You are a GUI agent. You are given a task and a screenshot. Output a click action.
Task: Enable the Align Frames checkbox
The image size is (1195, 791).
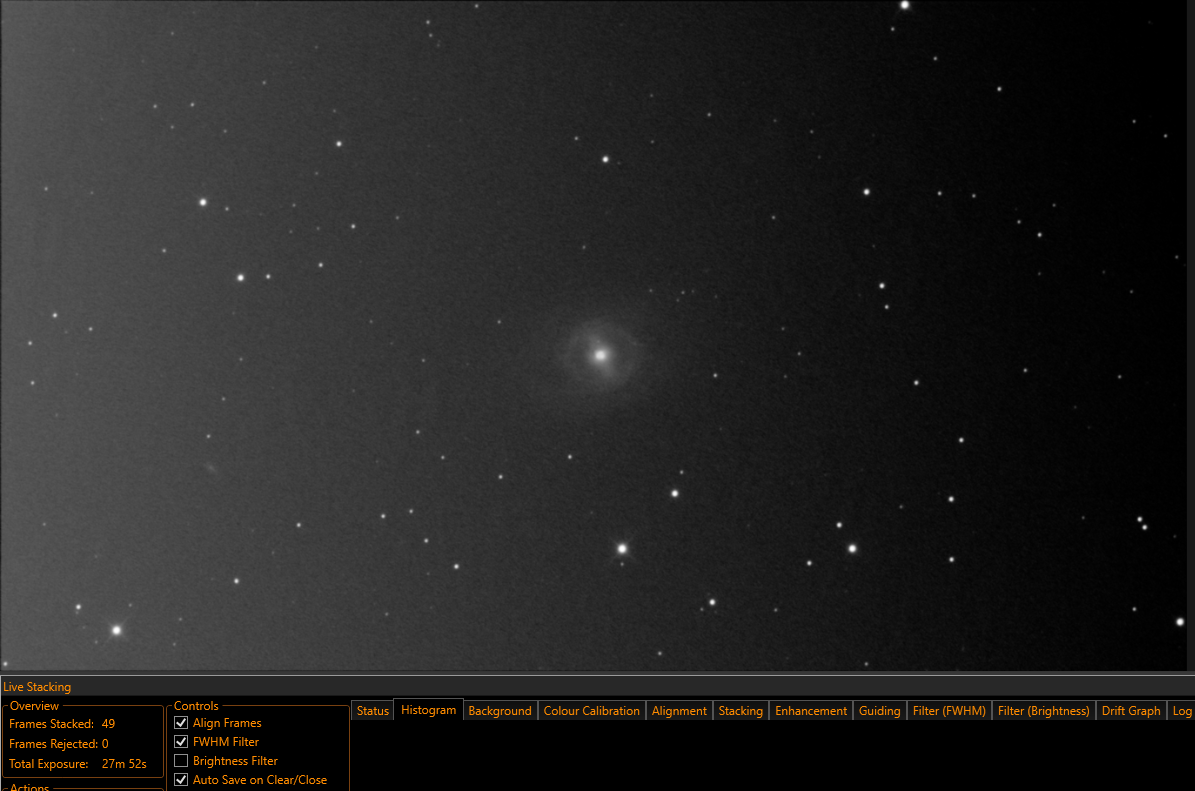tap(181, 722)
